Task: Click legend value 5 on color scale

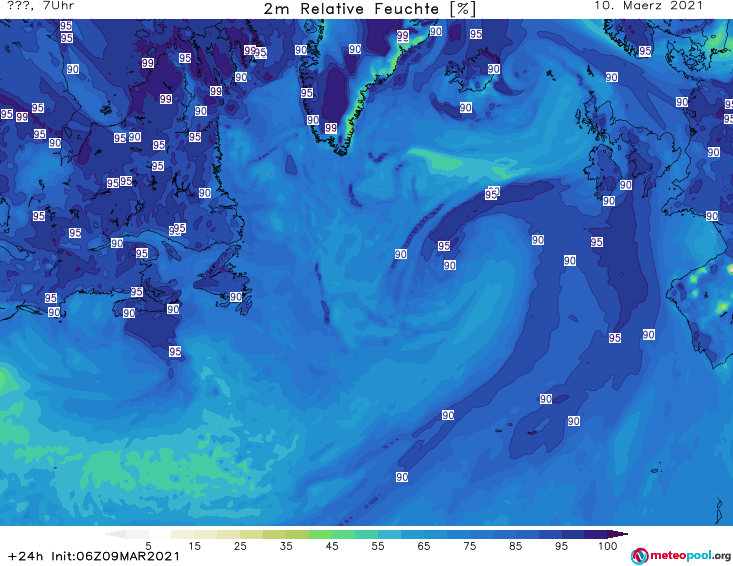Action: 148,545
